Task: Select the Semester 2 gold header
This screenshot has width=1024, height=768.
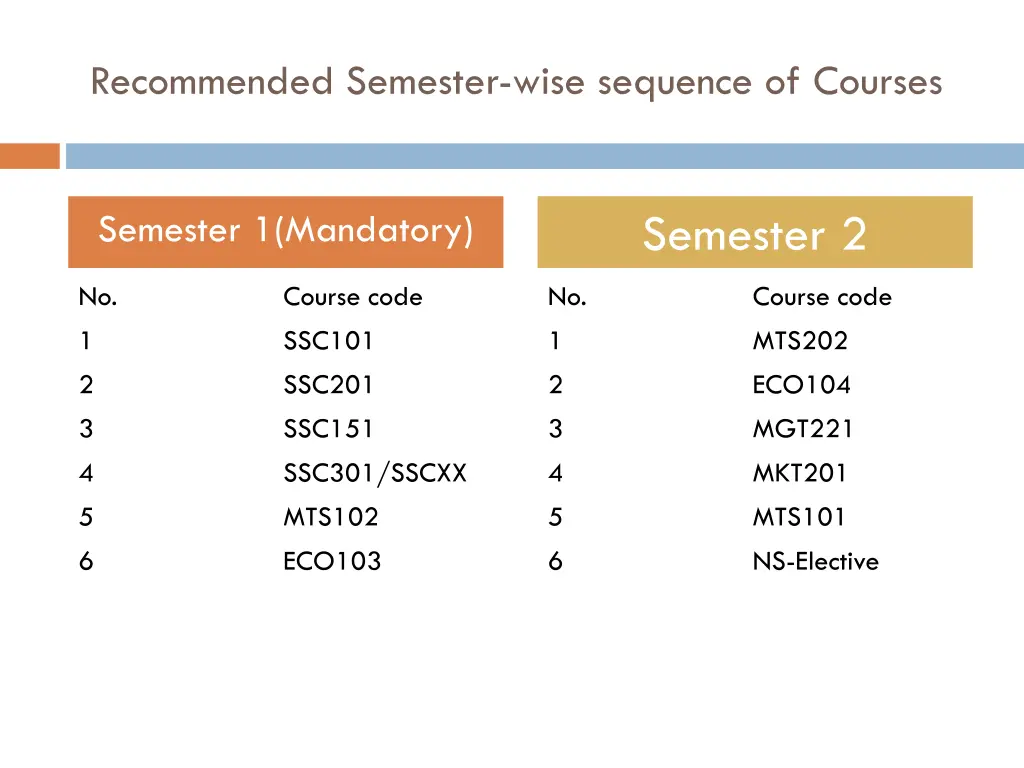Action: (x=754, y=234)
